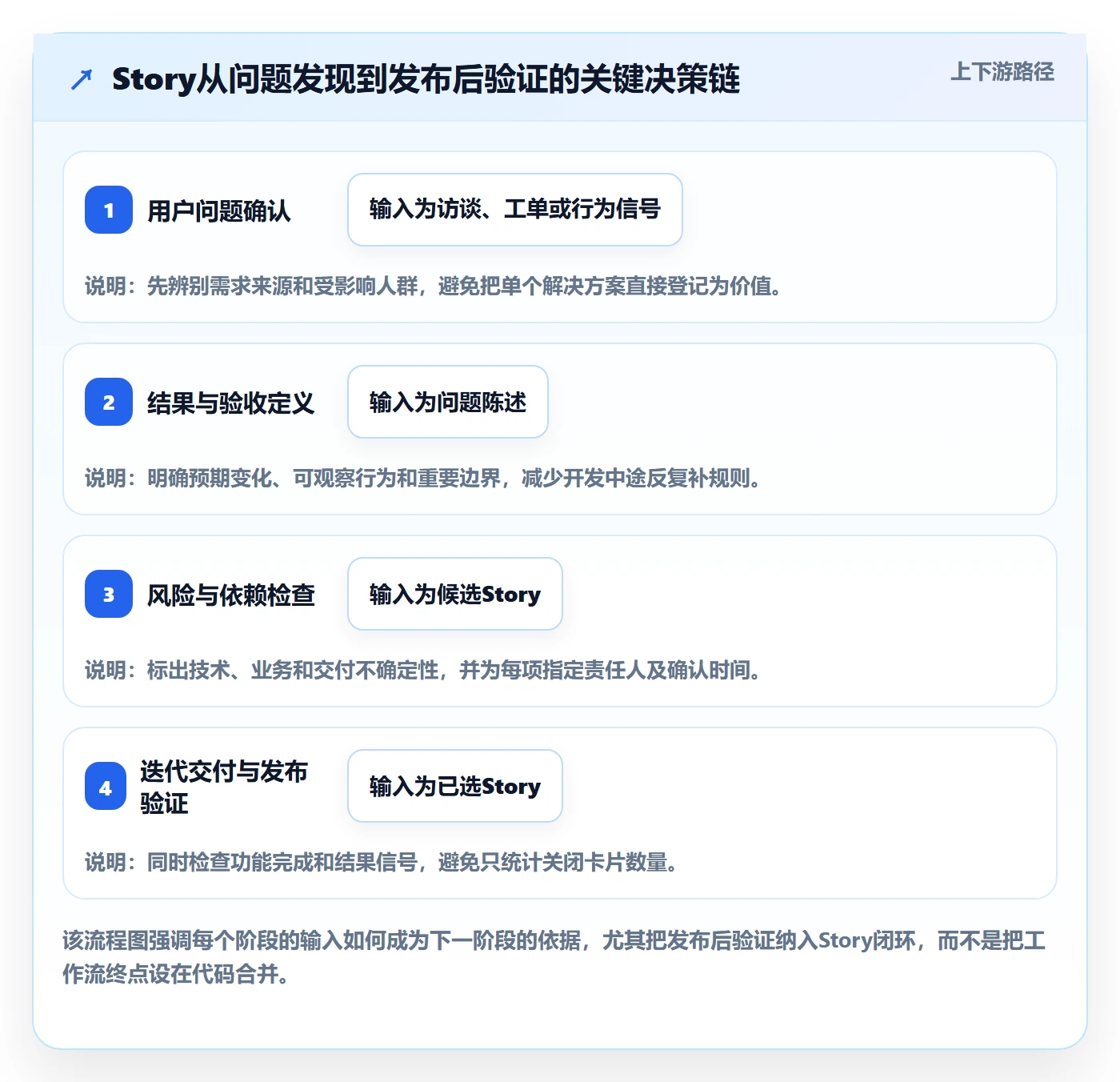
Task: Open the 输入为候选Story chip
Action: pos(455,594)
